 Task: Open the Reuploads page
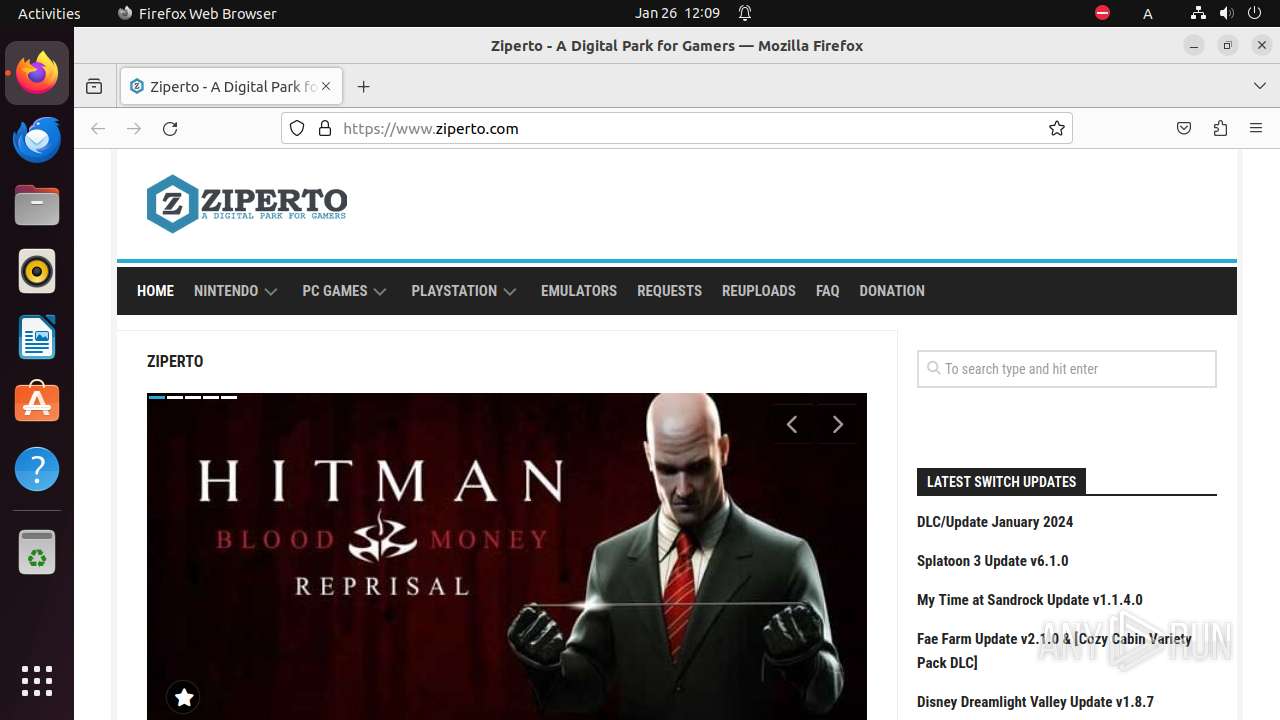[759, 291]
